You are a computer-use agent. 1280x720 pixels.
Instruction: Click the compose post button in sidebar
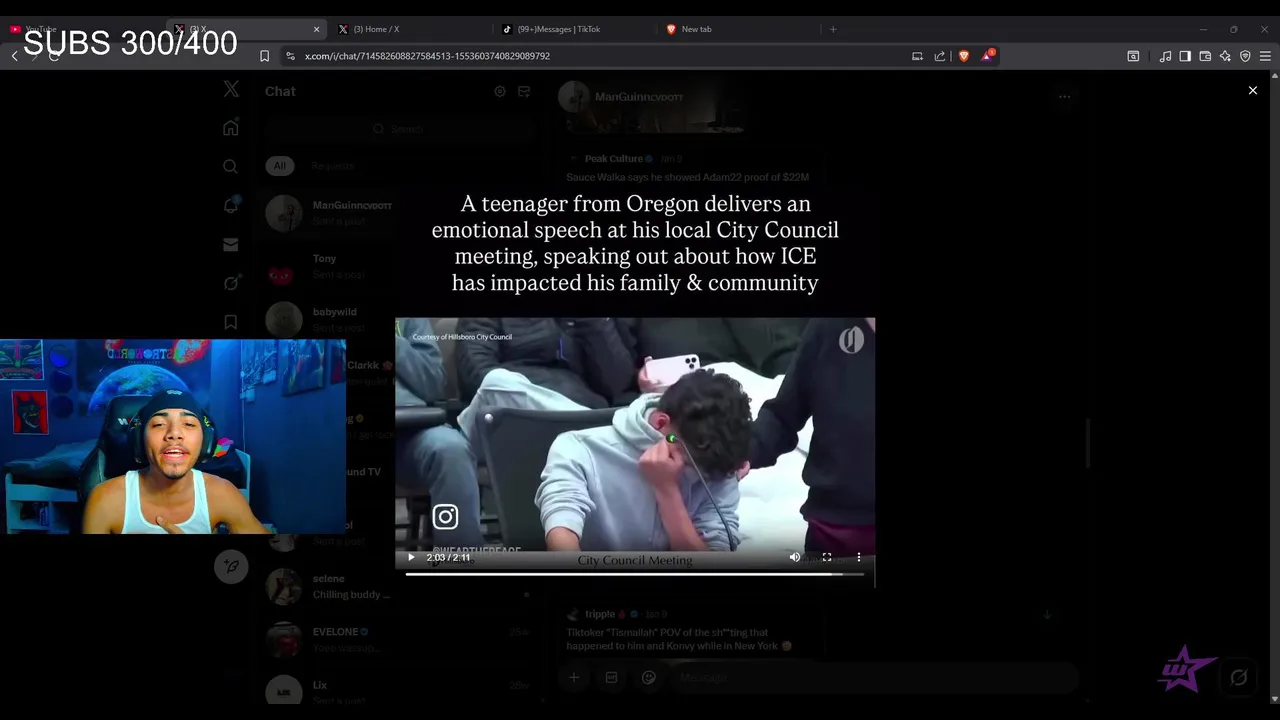tap(231, 566)
